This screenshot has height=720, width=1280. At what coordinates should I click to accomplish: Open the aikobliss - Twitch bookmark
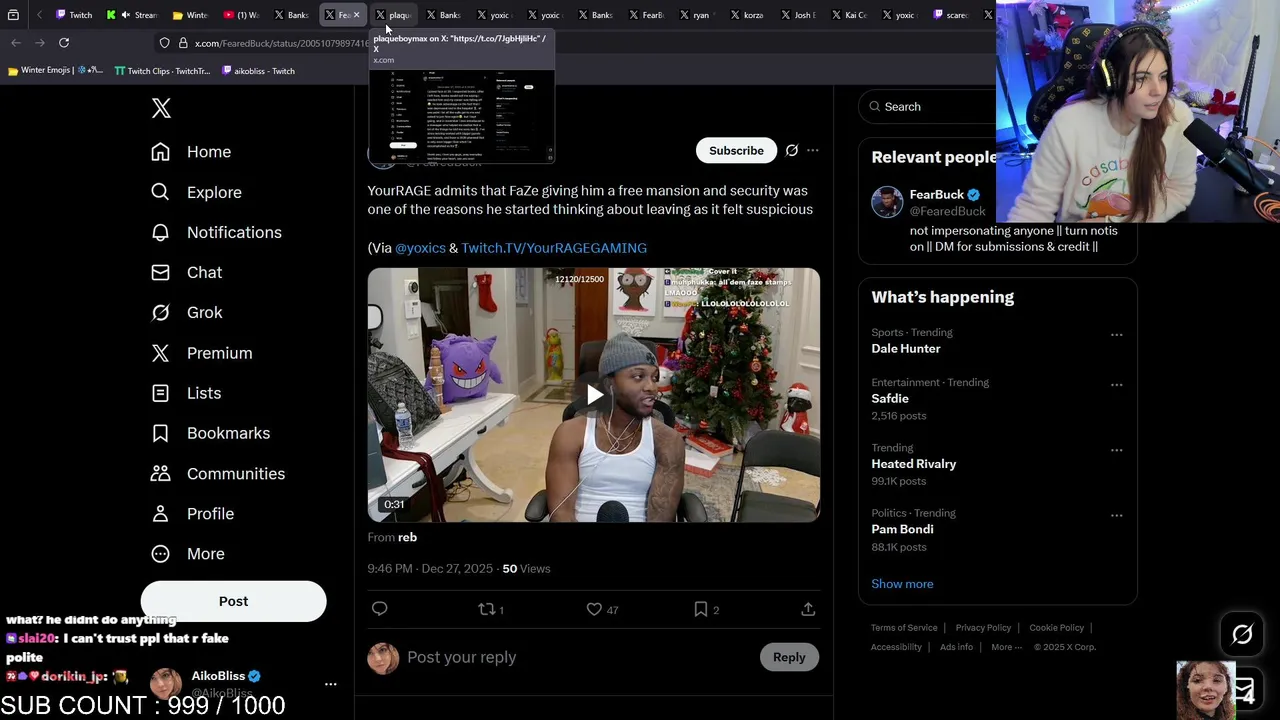(x=258, y=71)
